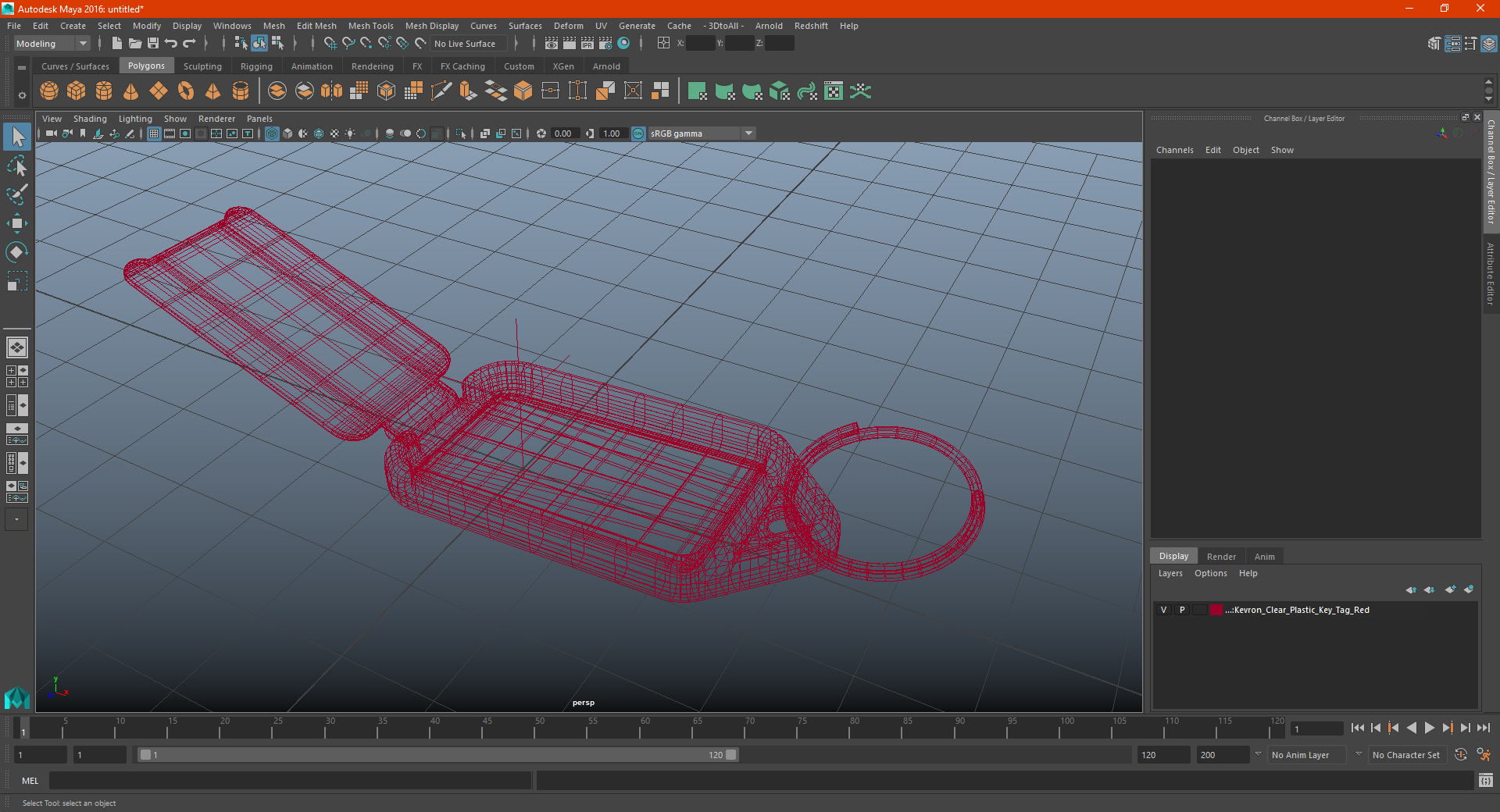
Task: Create a polygon pipe from the shelf
Action: 241,91
